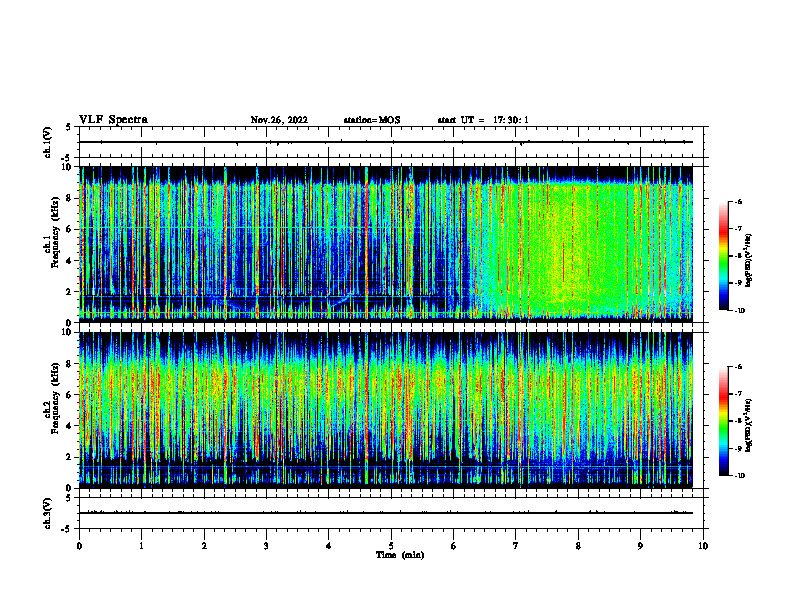Screen dimensions: 792x612
Task: Click the time axis tick label "0"
Action: tap(79, 546)
